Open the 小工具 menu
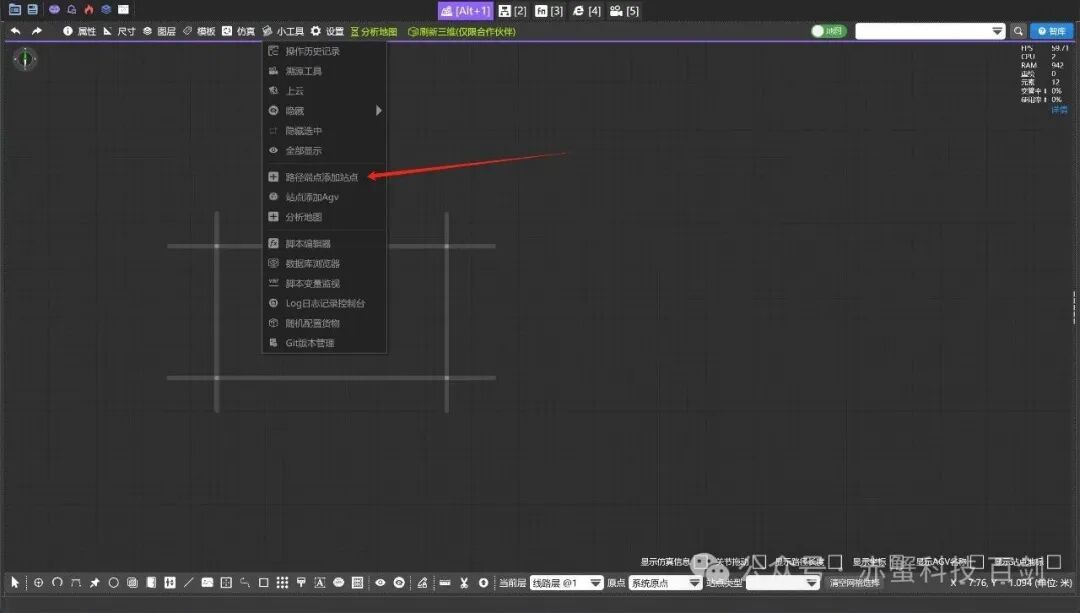This screenshot has height=613, width=1080. click(283, 31)
